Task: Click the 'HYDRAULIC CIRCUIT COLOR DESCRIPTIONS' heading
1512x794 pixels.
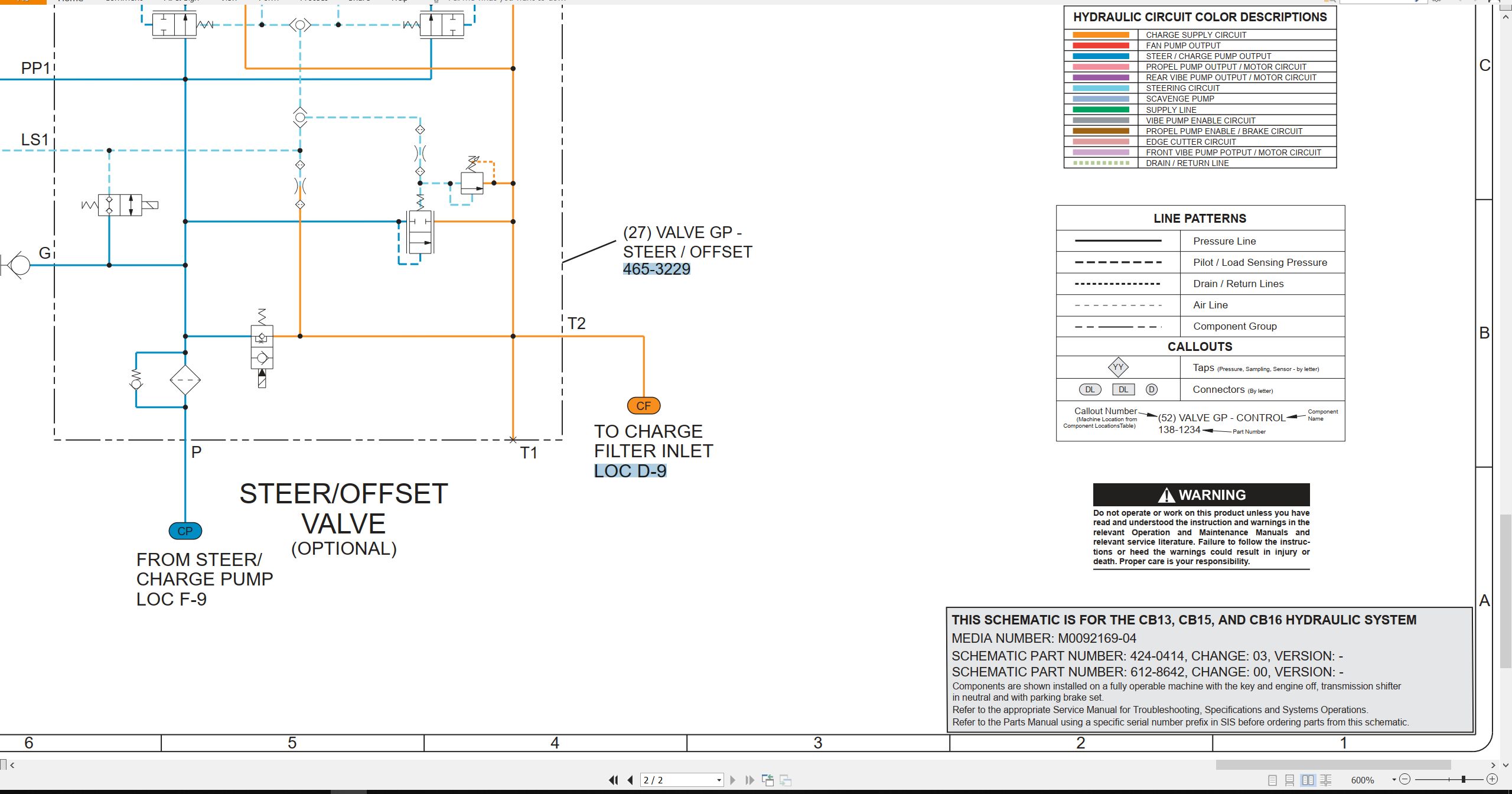Action: (1200, 17)
